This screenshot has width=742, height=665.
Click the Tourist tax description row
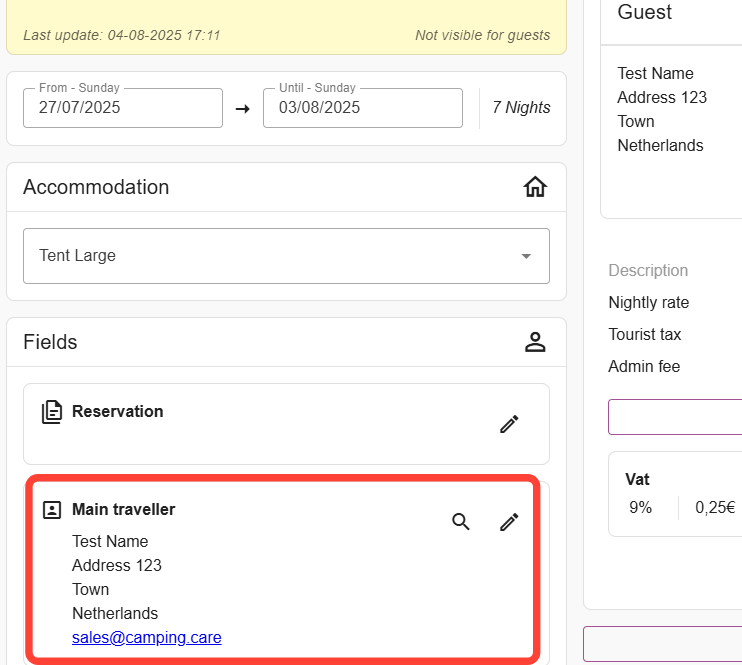pos(645,335)
